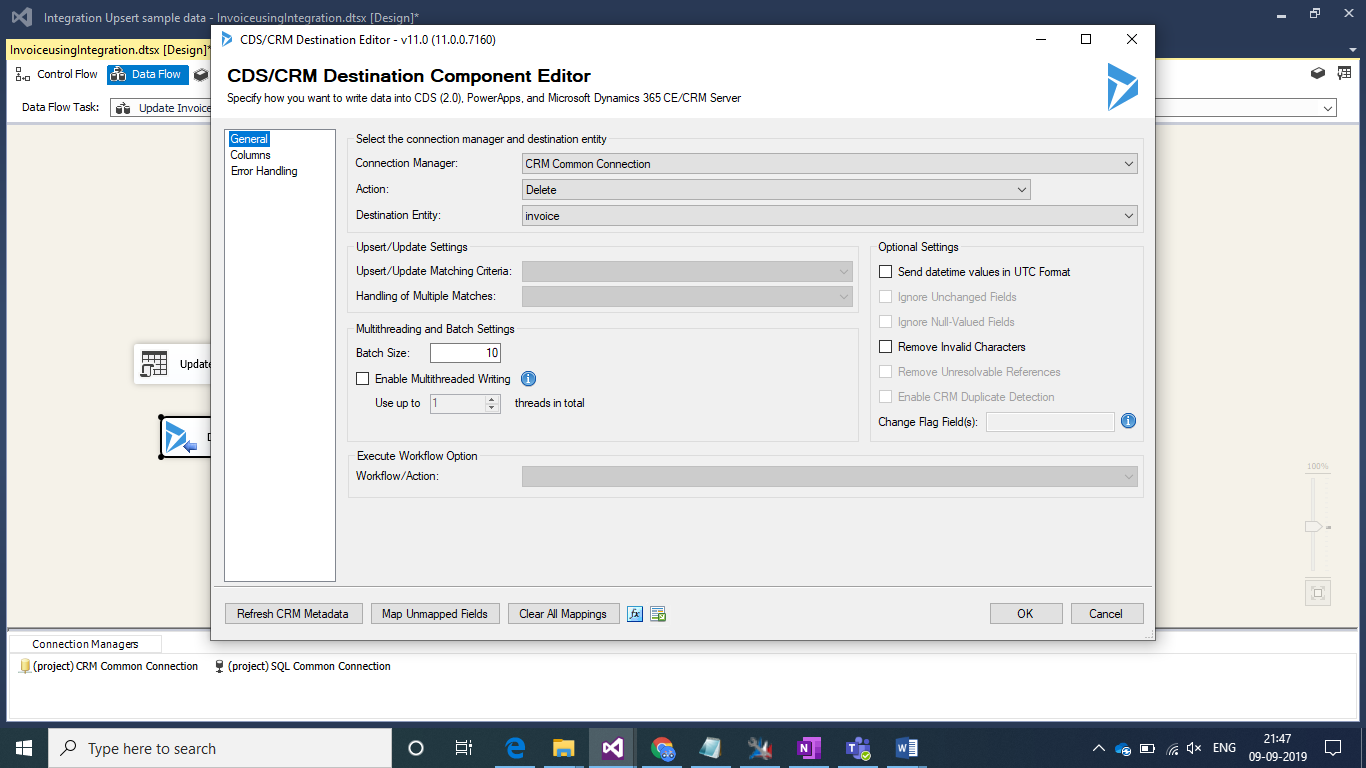Click the Windows taskbar search box

[x=220, y=748]
